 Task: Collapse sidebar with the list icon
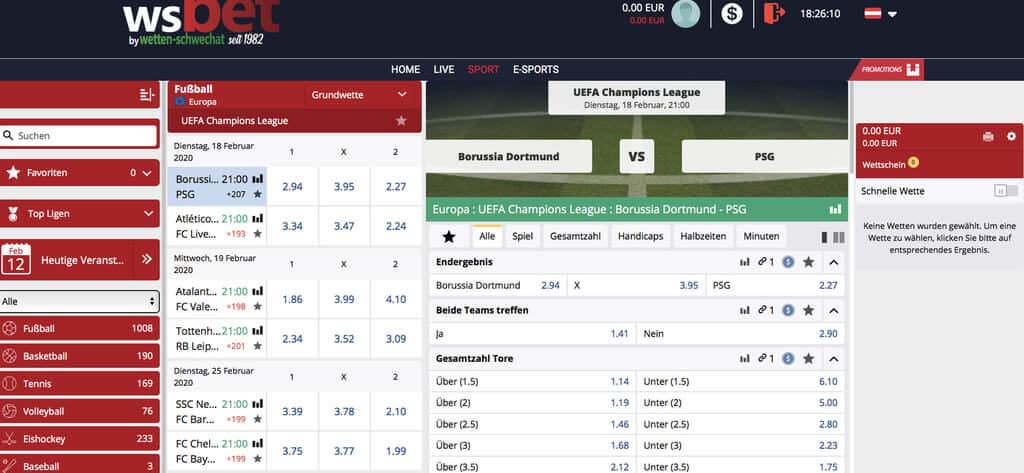click(147, 95)
